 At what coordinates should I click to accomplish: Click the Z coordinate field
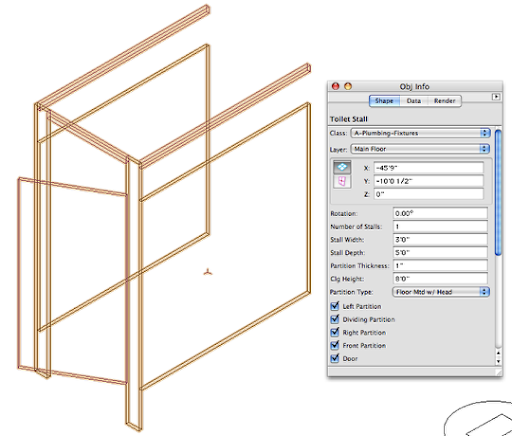pos(428,194)
